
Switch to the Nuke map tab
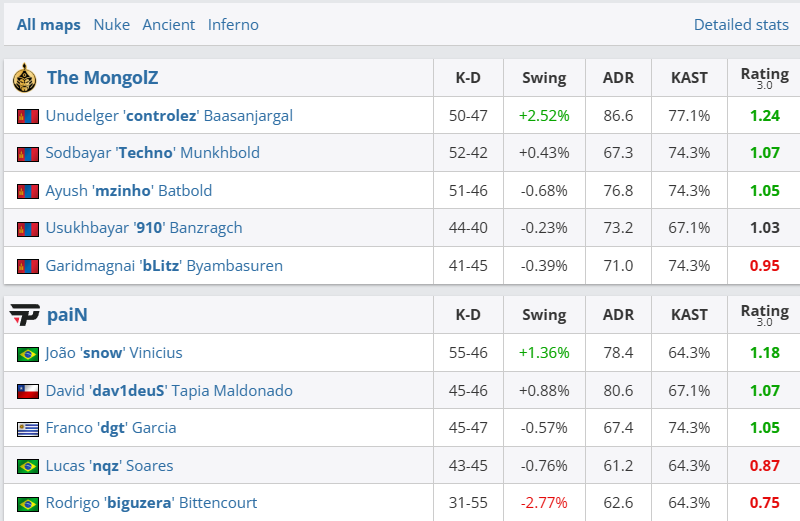click(x=112, y=24)
